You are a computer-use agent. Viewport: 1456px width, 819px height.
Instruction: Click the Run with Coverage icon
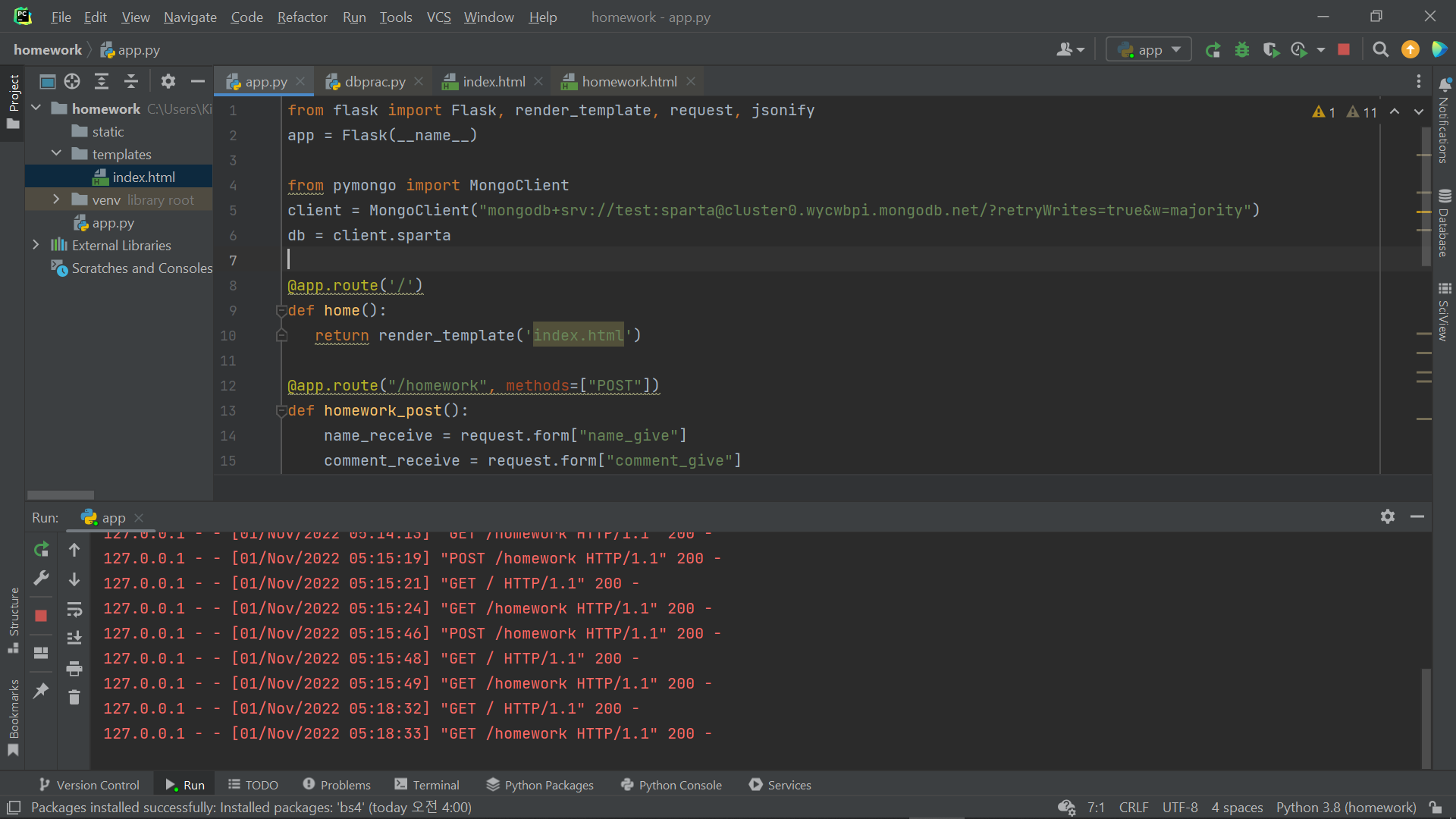click(x=1271, y=50)
